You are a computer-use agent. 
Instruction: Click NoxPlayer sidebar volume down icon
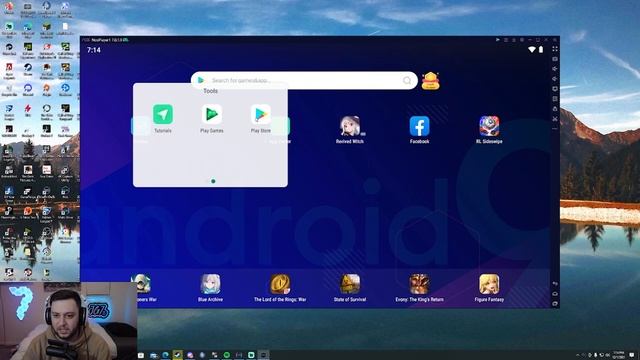point(555,79)
